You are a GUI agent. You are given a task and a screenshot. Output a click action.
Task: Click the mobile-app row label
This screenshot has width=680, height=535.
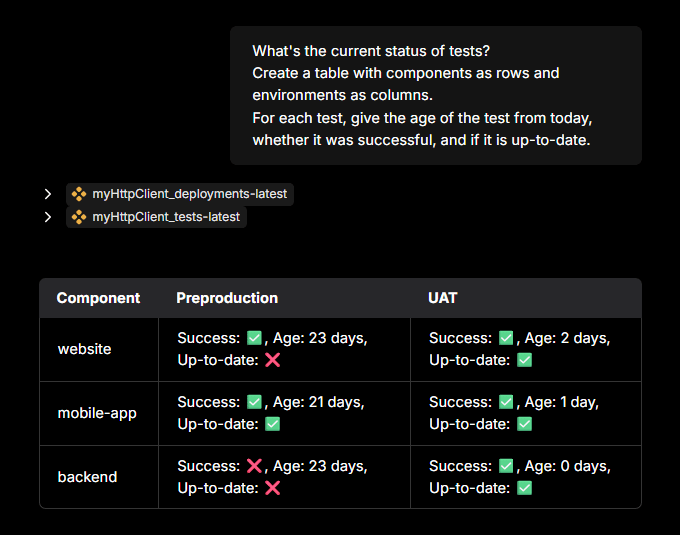[x=97, y=413]
